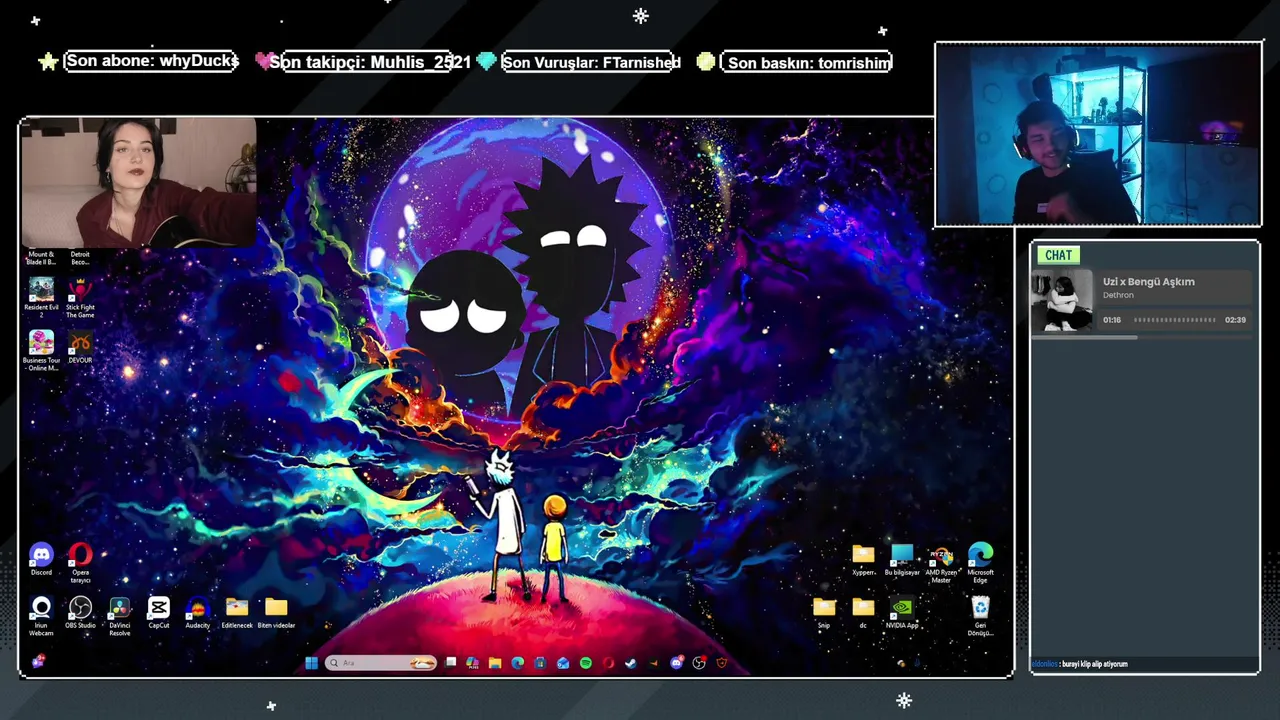Click the song title 'Uzi x Bengü Aşkım'

point(1149,282)
